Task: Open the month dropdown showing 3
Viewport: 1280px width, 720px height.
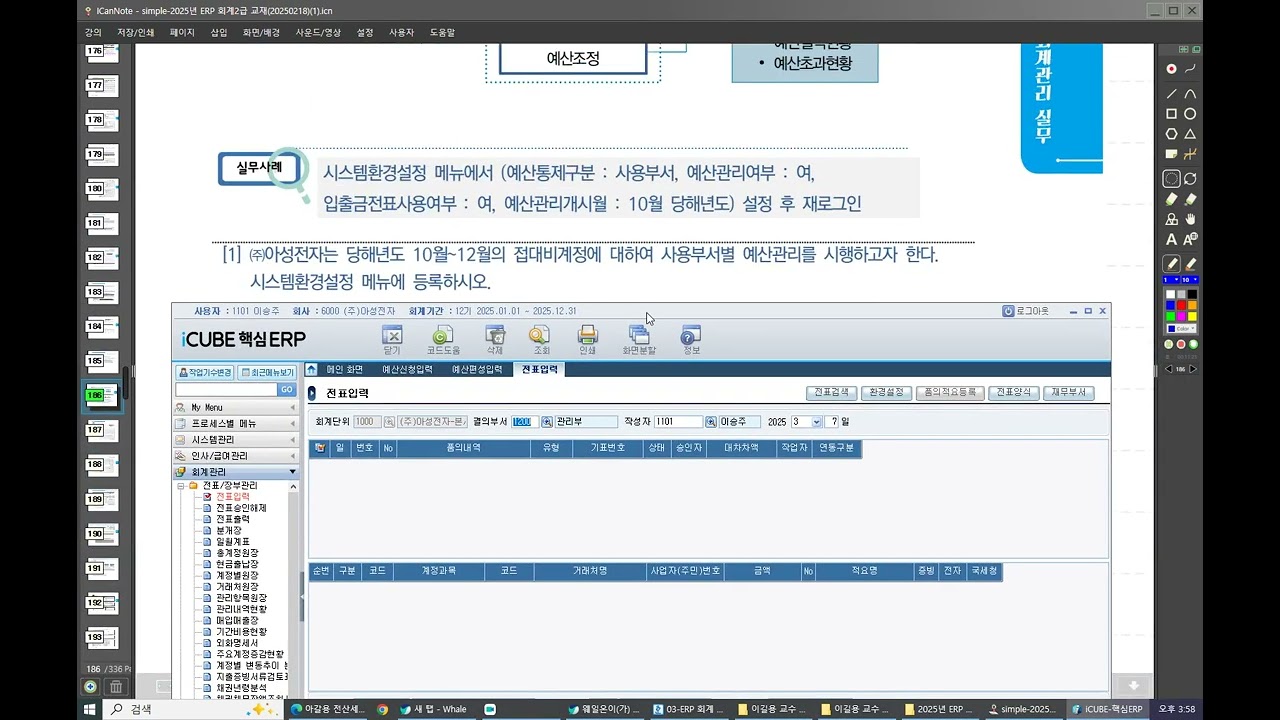Action: 817,422
